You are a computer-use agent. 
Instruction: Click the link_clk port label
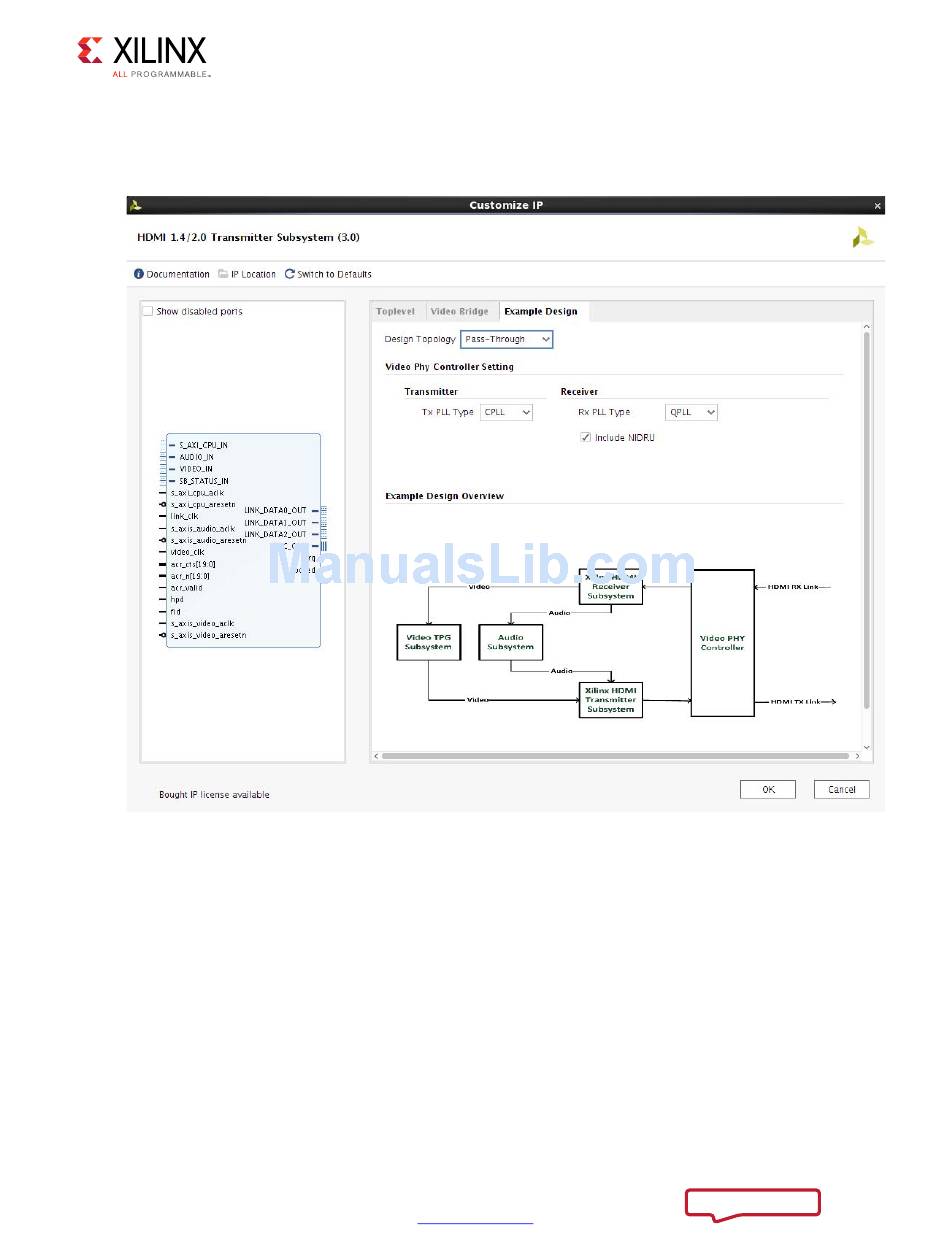(x=184, y=517)
